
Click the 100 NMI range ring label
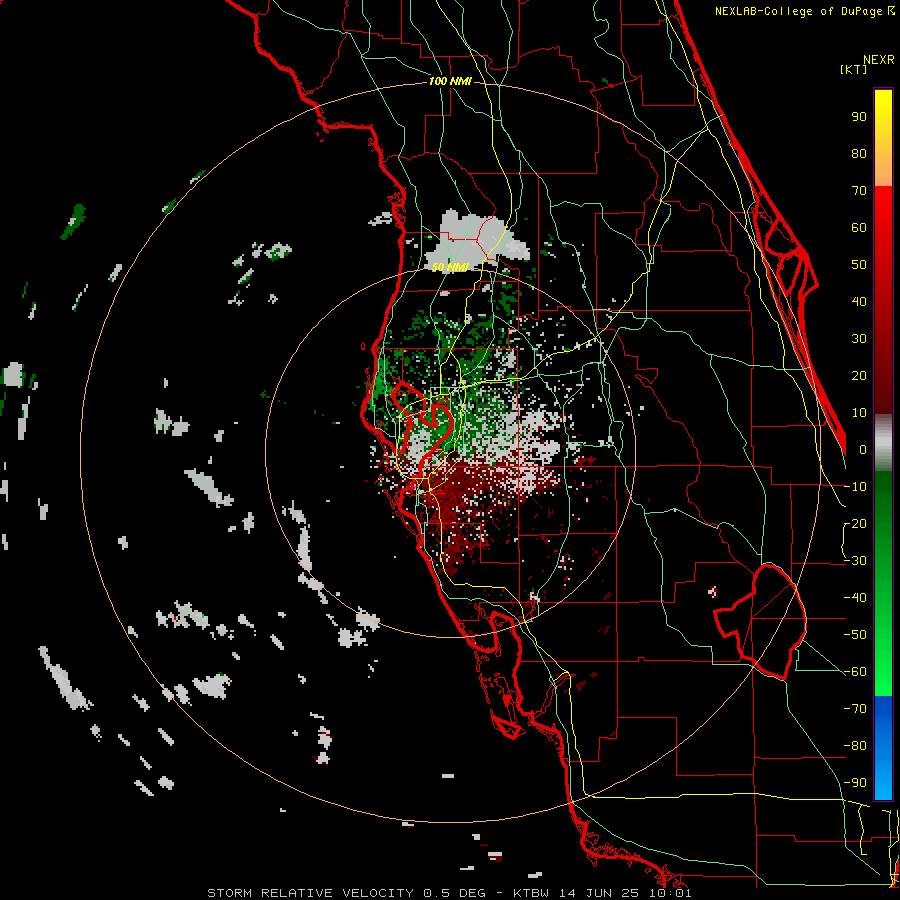pos(450,82)
